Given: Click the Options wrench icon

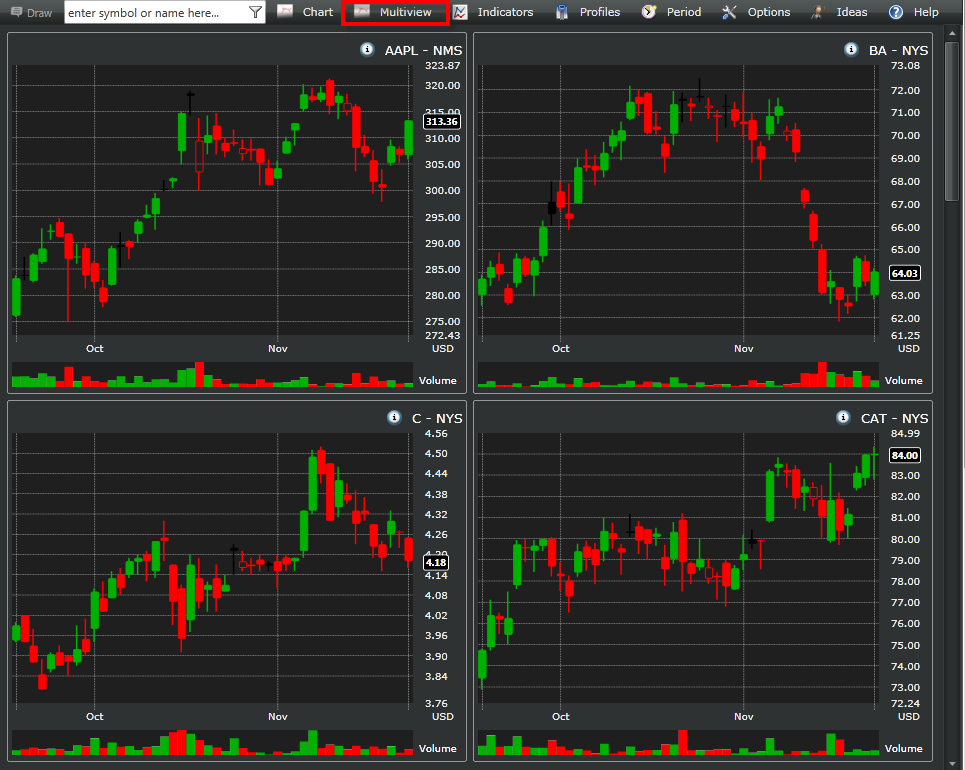Looking at the screenshot, I should (729, 12).
